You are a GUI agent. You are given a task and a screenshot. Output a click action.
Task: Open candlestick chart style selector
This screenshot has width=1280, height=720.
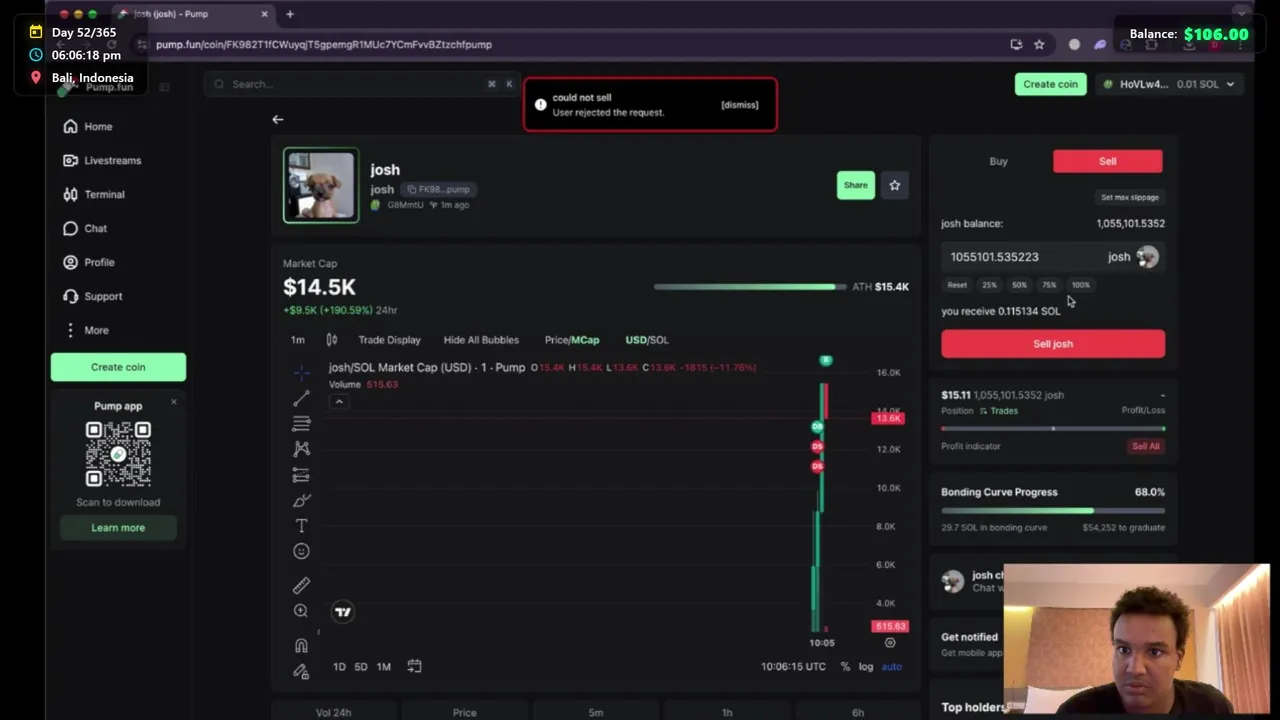[332, 340]
